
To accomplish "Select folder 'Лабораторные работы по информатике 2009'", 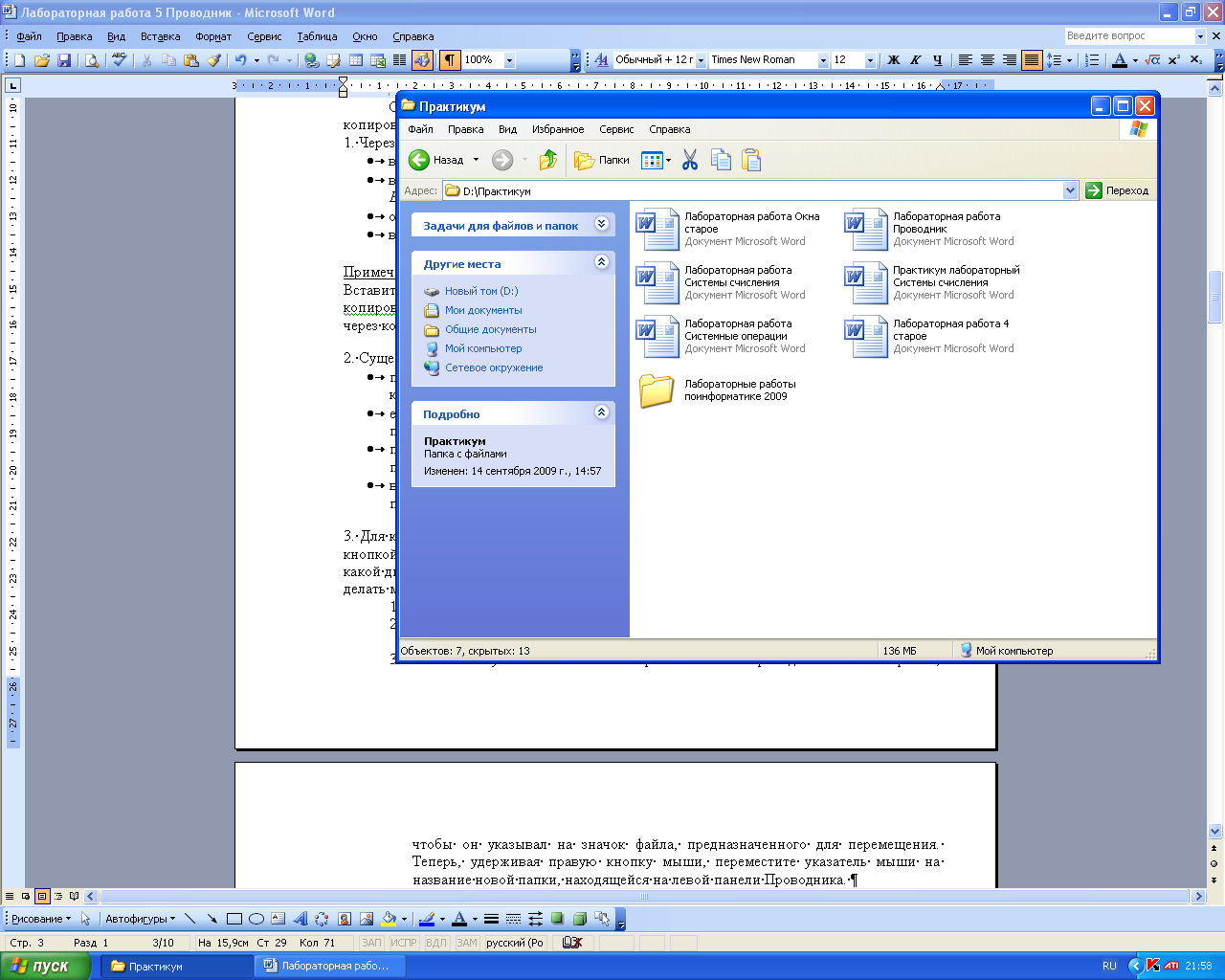I will [717, 390].
